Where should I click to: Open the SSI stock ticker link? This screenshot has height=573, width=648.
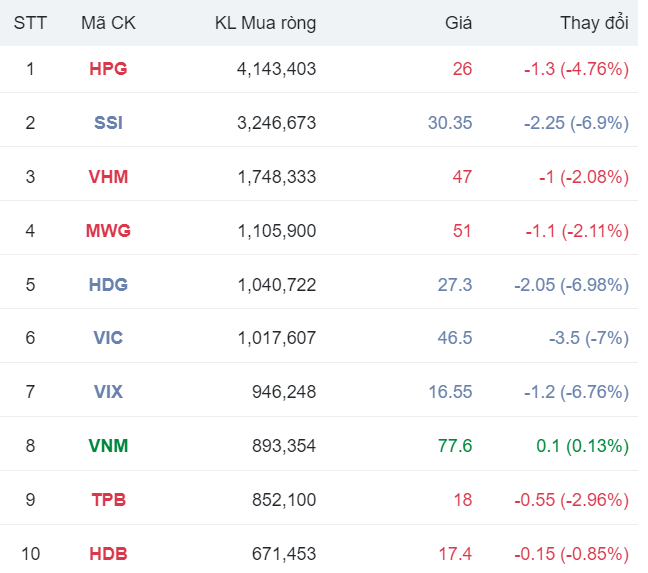click(108, 123)
